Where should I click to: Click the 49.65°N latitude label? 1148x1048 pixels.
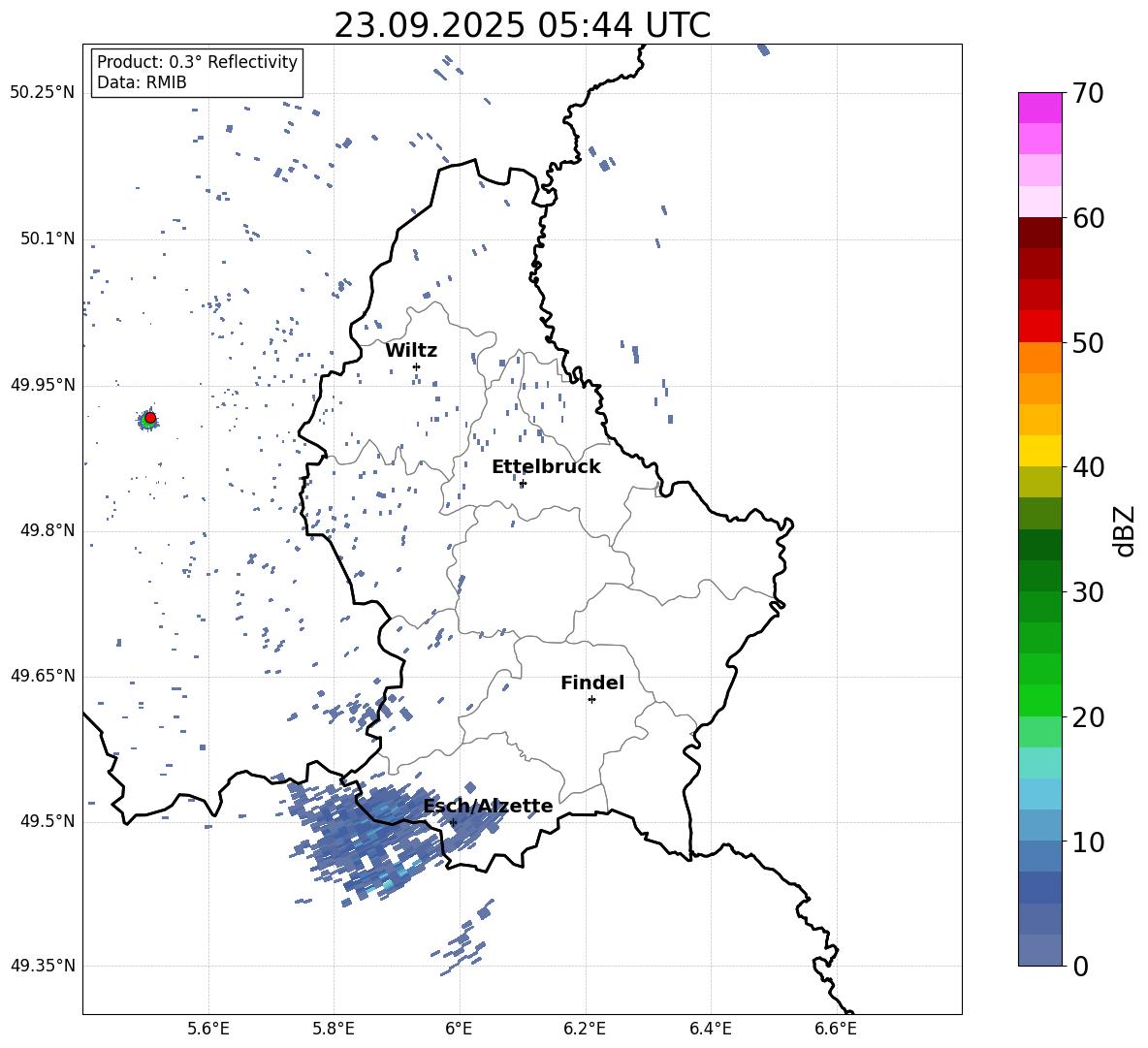click(x=43, y=675)
